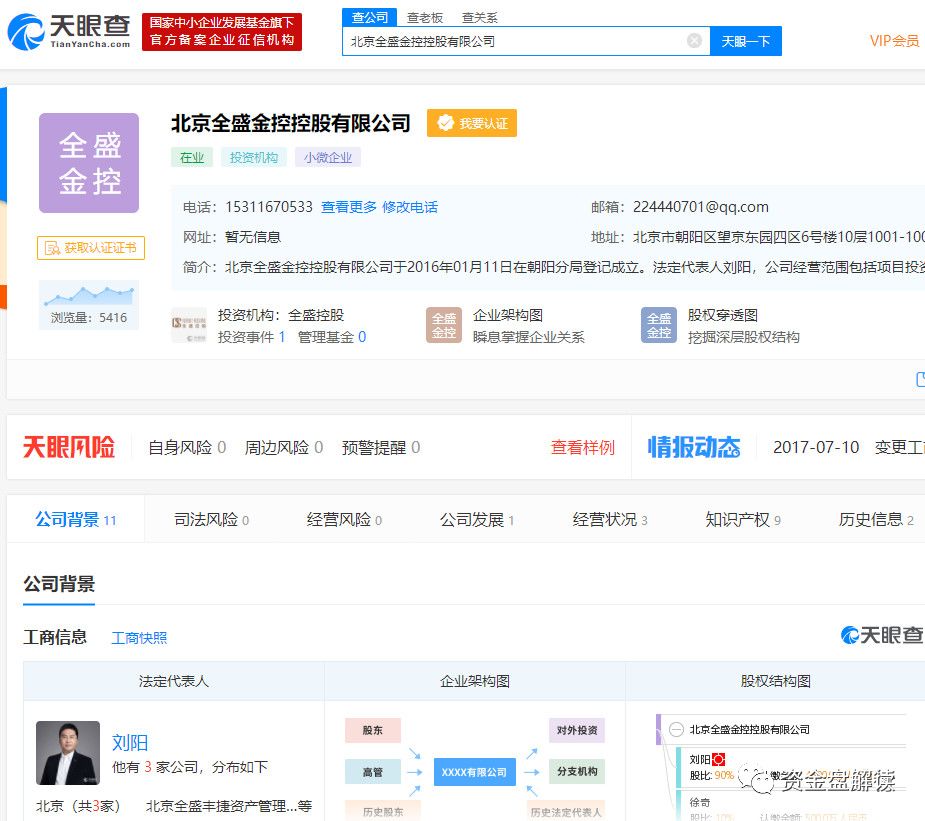Click 预警提醒 0 item

381,448
